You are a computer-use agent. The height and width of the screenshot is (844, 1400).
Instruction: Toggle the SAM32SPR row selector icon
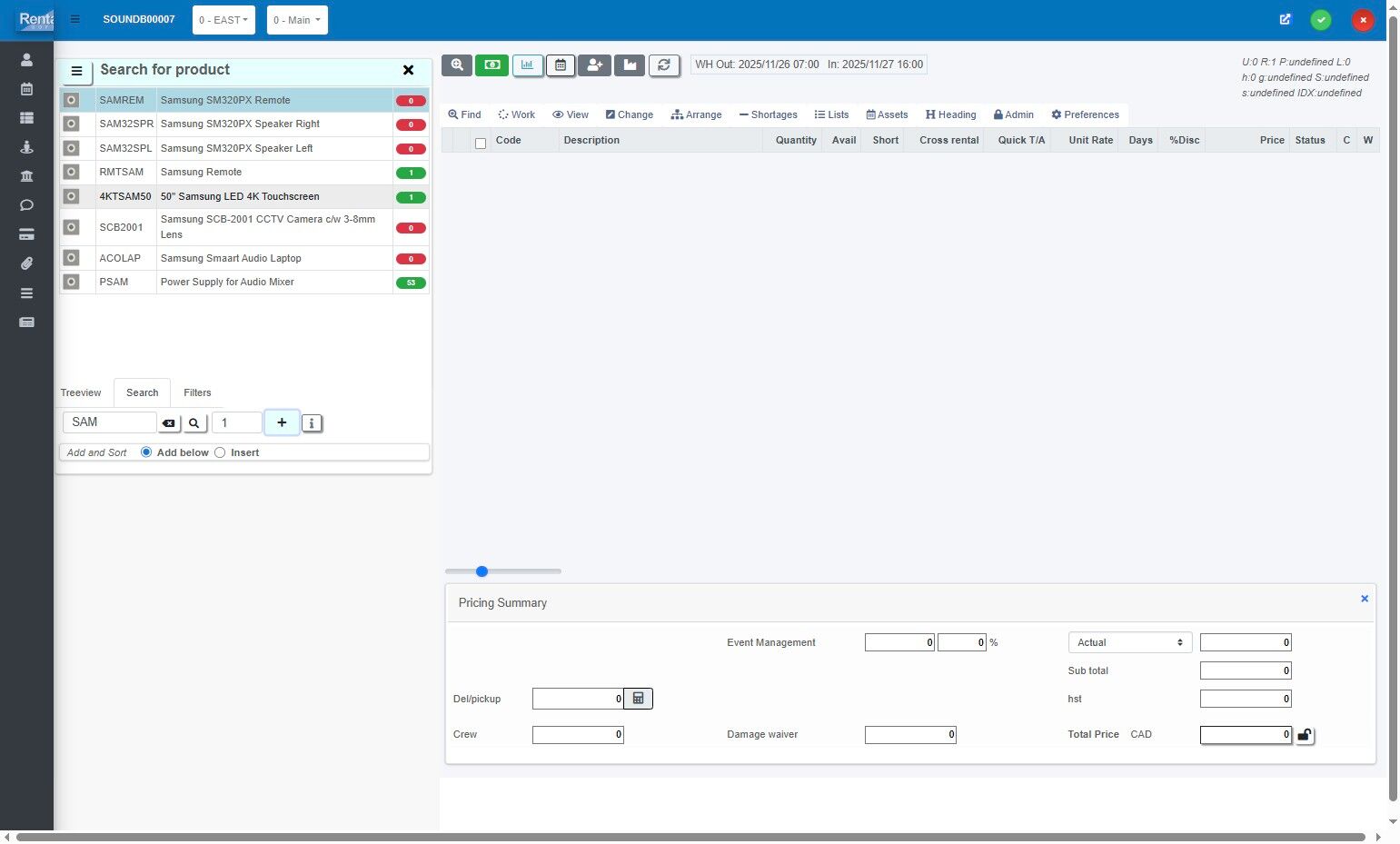tap(71, 124)
